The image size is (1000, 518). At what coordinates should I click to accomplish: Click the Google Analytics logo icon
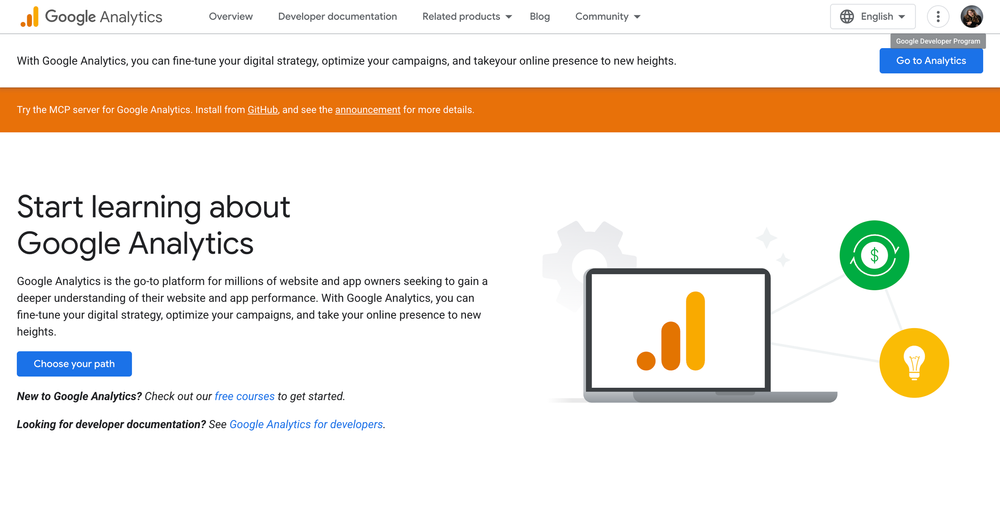click(x=29, y=17)
